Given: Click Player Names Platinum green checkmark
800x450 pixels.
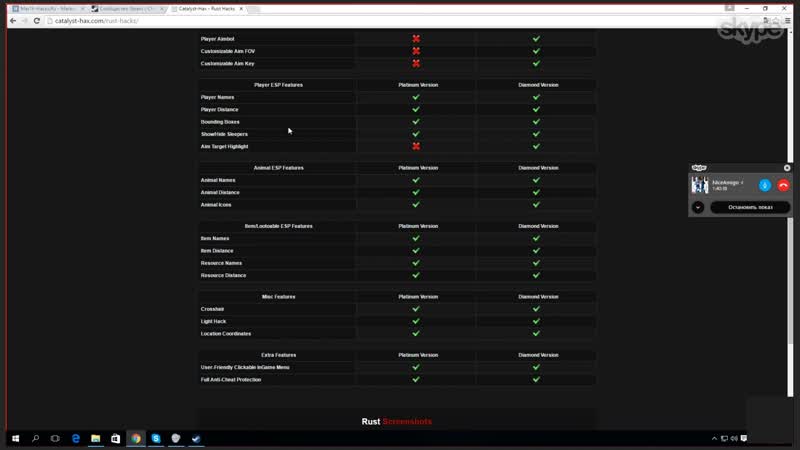Looking at the screenshot, I should 416,97.
